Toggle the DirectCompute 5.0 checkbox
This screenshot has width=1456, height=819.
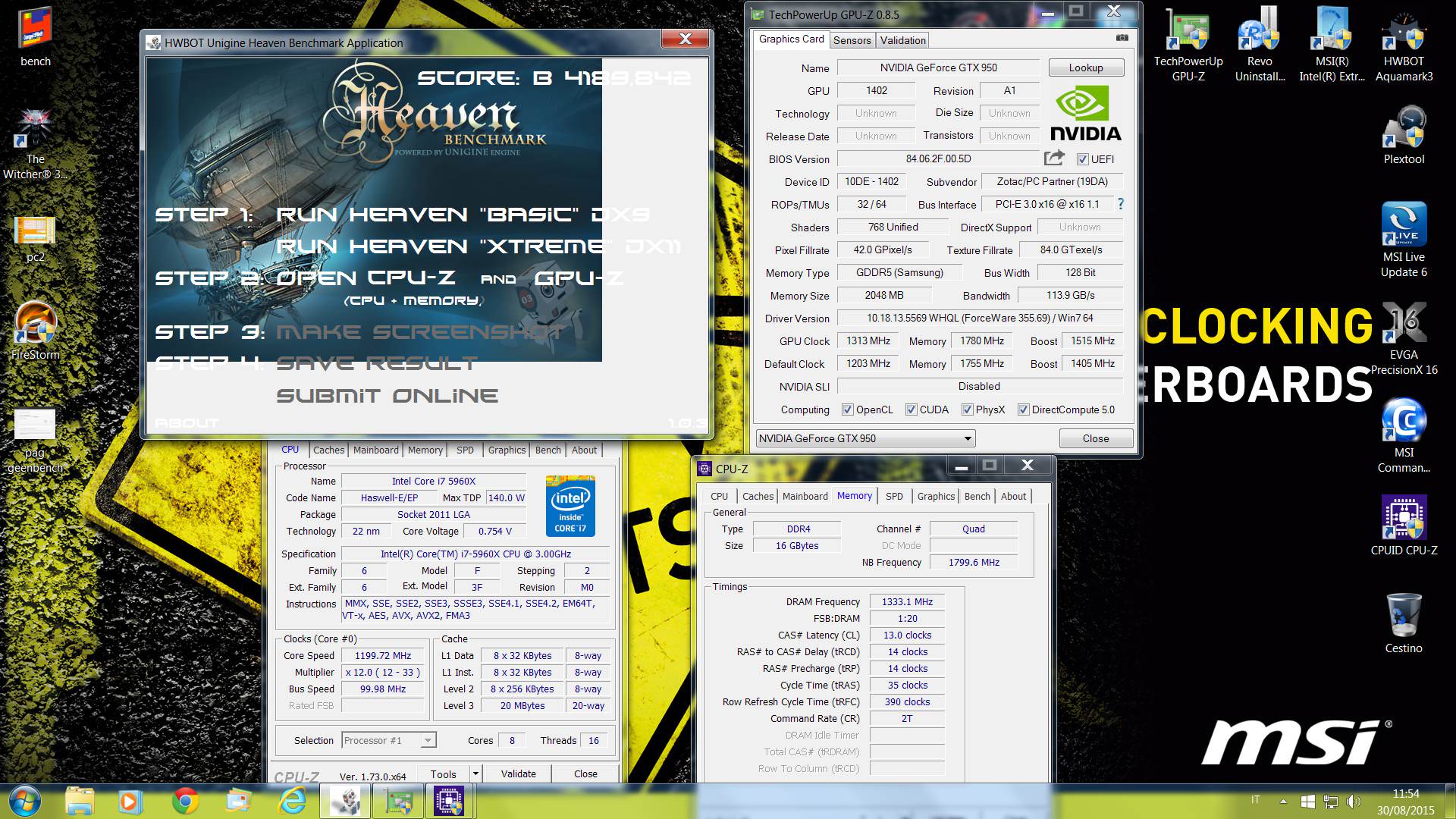click(1023, 409)
